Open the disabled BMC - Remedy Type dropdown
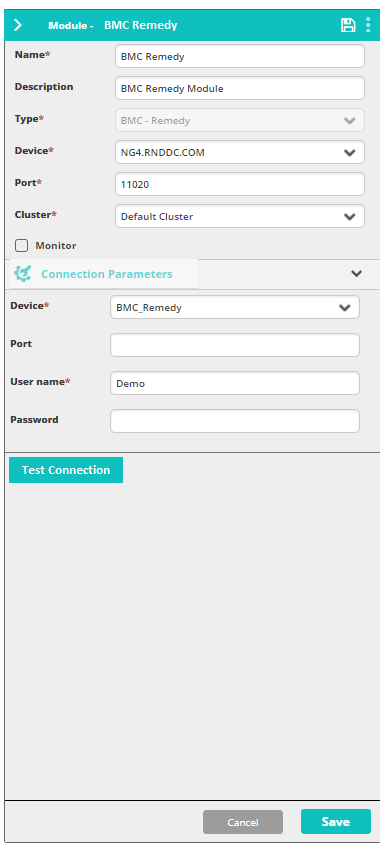The width and height of the screenshot is (388, 850). click(240, 120)
